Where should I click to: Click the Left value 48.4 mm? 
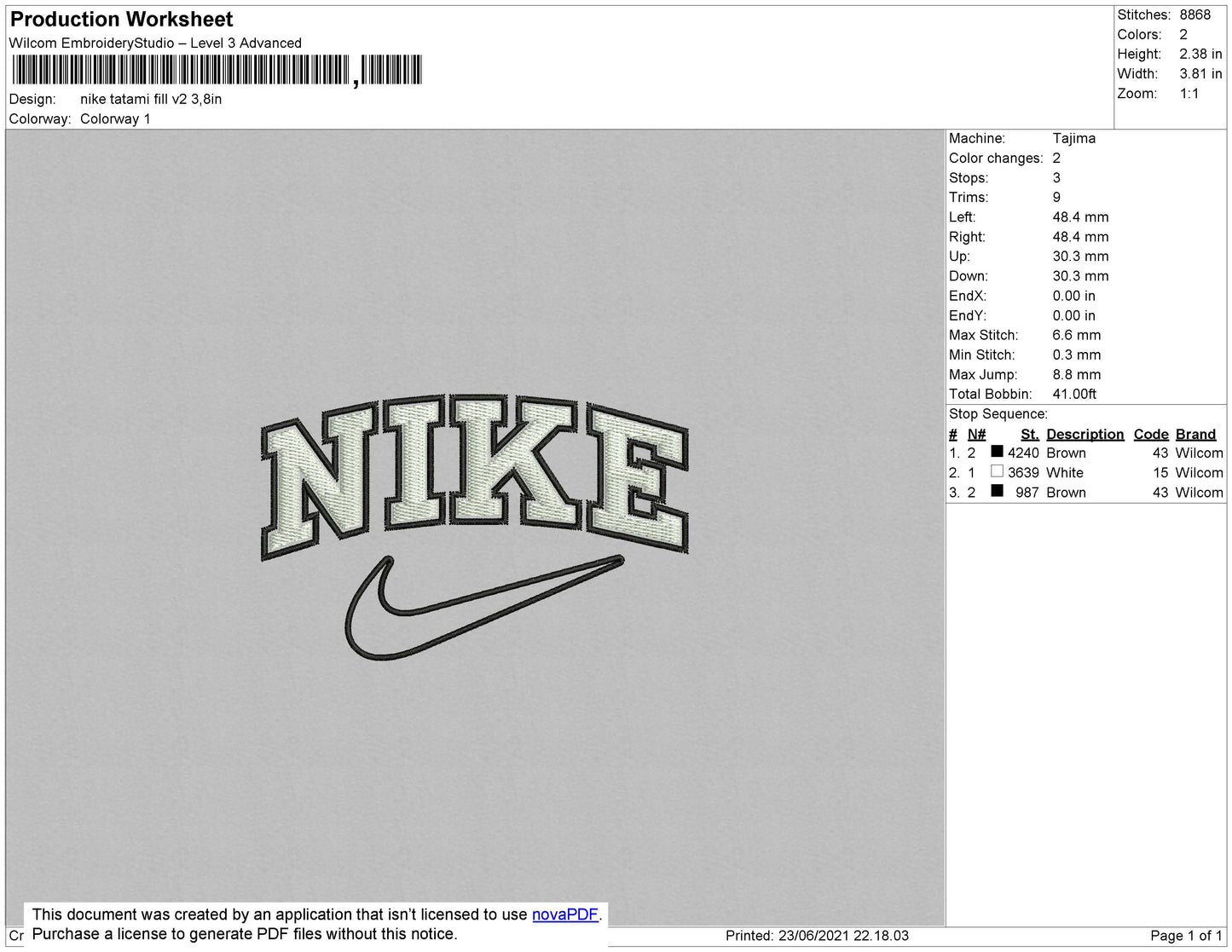[1080, 216]
